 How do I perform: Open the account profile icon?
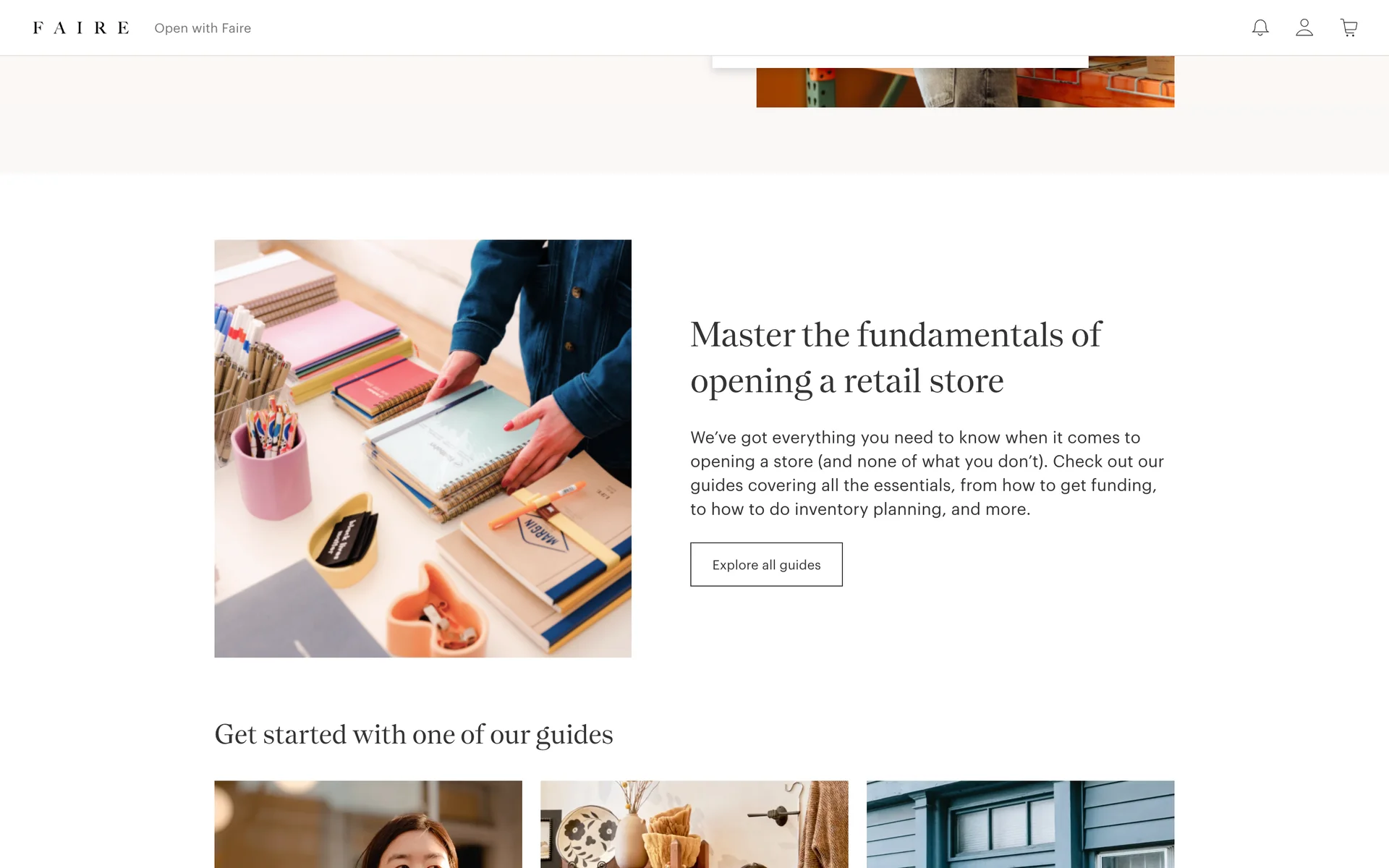pyautogui.click(x=1304, y=27)
